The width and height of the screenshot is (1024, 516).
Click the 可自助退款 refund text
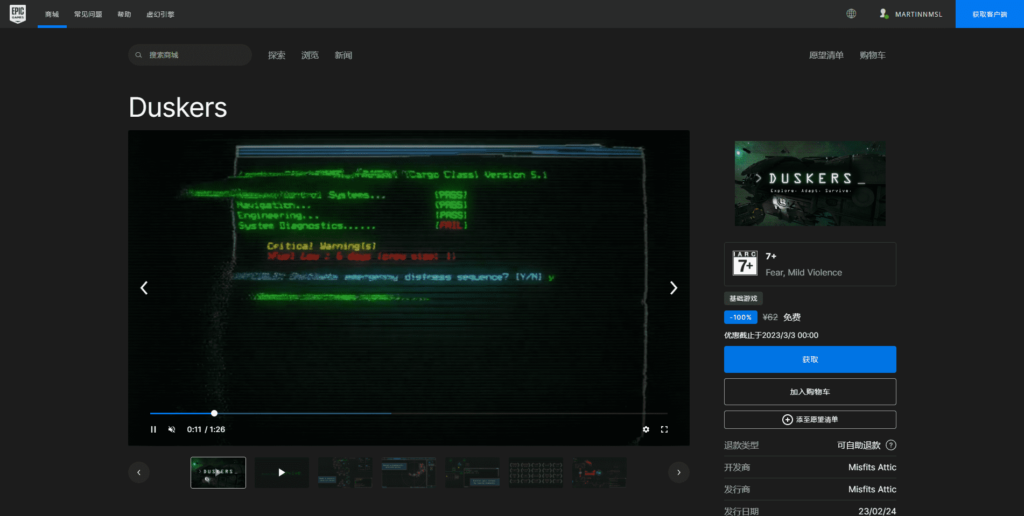[859, 445]
